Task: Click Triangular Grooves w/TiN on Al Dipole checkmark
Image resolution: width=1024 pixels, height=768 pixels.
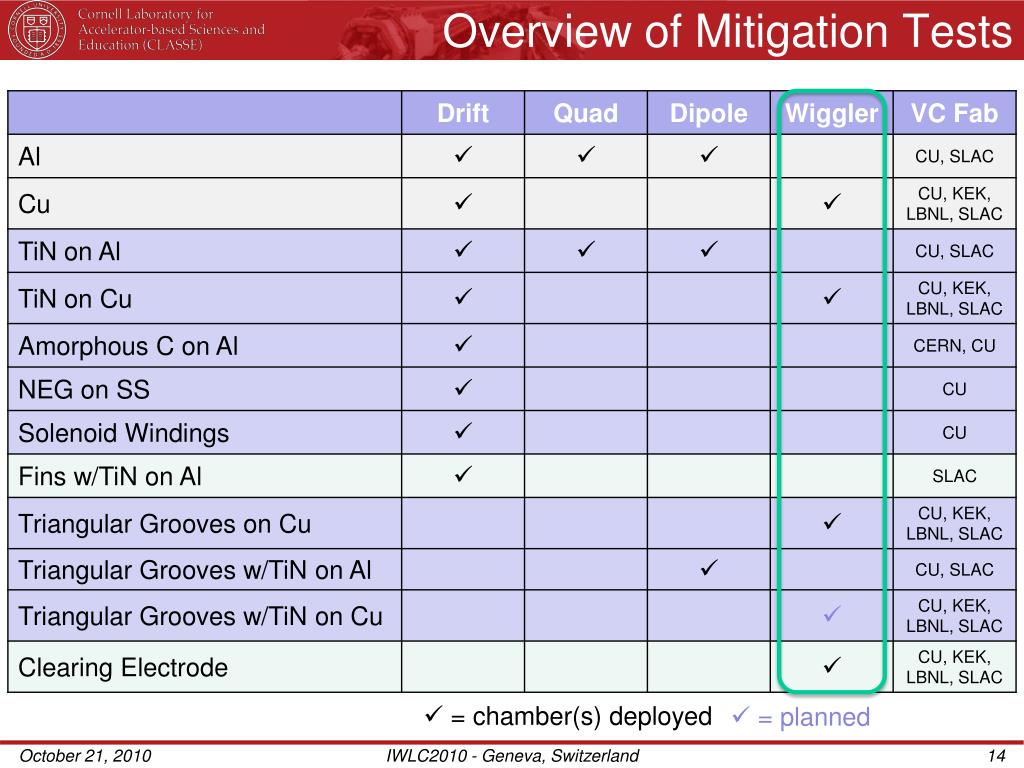Action: (x=709, y=568)
